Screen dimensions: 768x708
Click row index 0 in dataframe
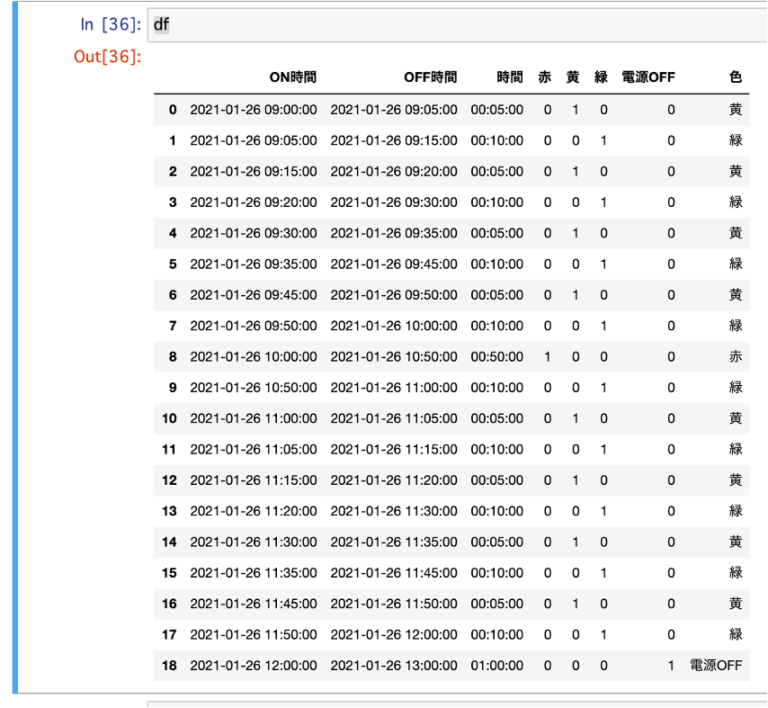pos(173,109)
